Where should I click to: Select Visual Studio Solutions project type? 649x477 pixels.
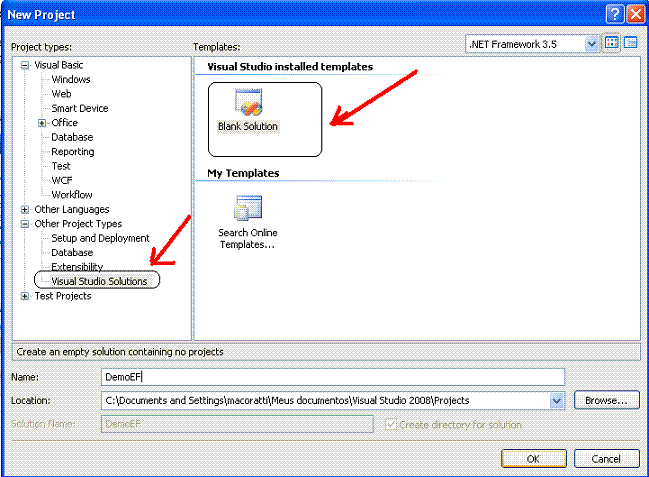click(x=99, y=281)
